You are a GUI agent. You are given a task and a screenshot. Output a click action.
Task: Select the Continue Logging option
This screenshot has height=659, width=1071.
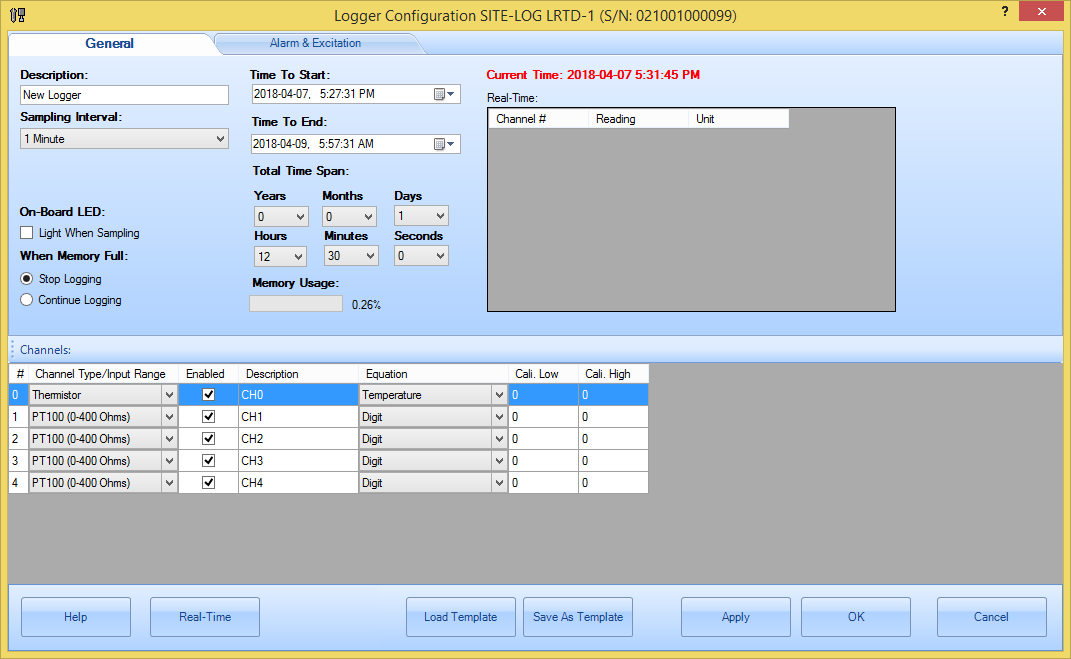[27, 300]
